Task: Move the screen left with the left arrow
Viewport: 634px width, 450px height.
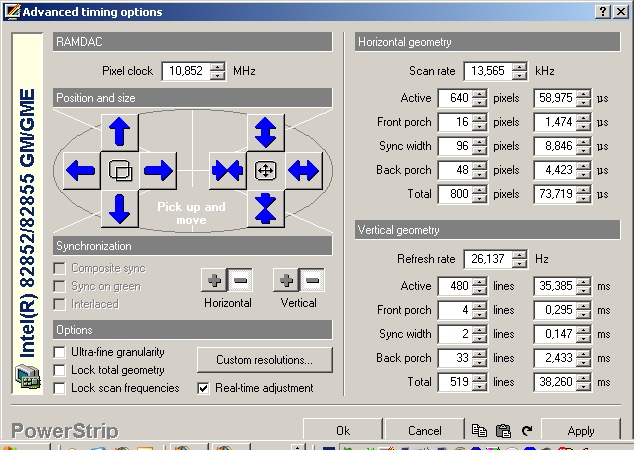Action: tap(82, 170)
